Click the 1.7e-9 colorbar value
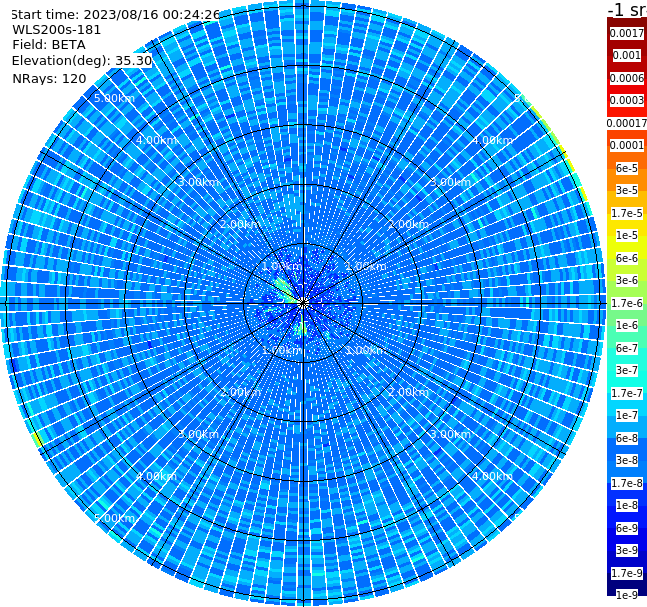Screen dimensions: 647x607 627,573
